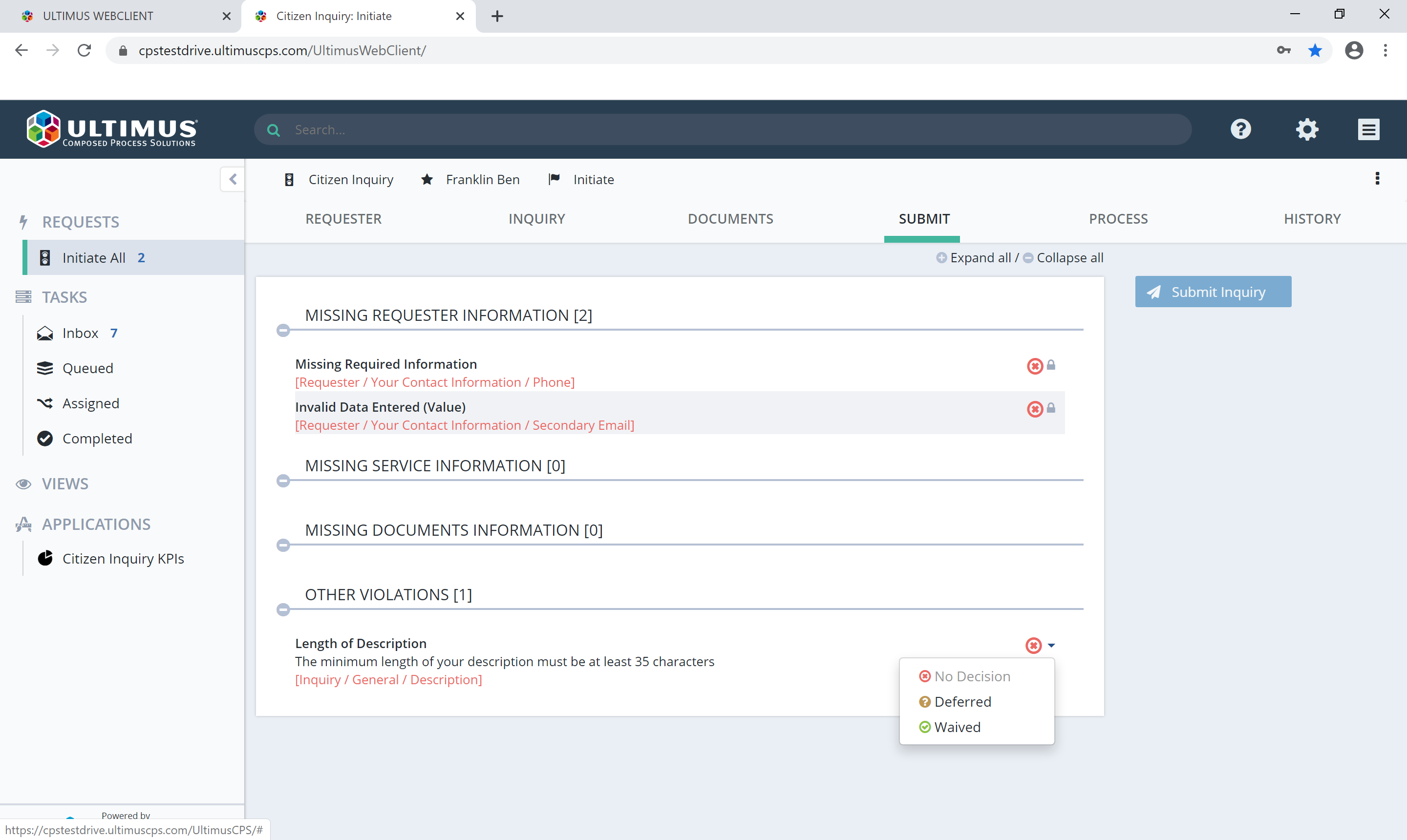Open the Assigned tasks icon
The height and width of the screenshot is (840, 1407).
[45, 403]
